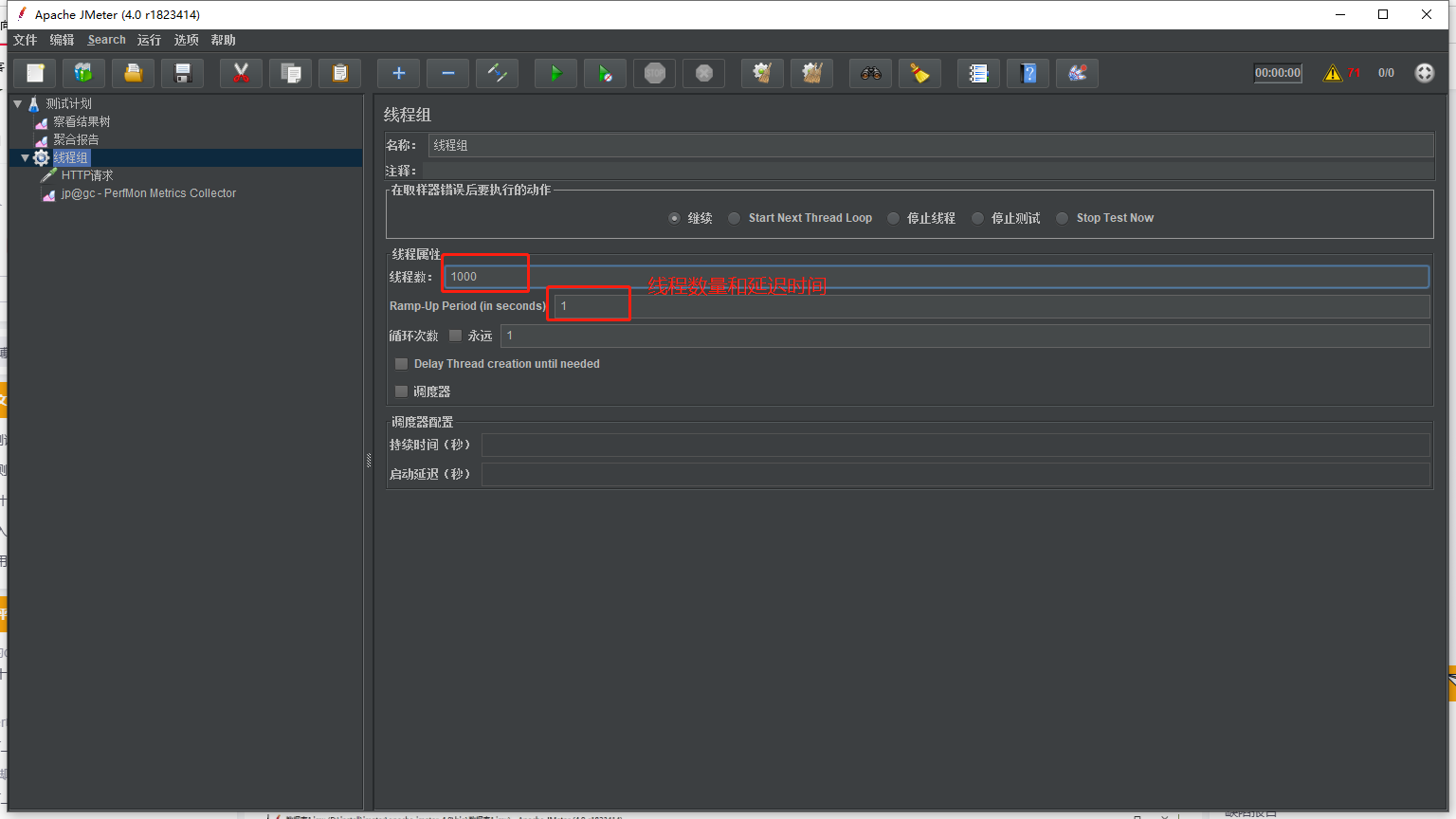This screenshot has width=1456, height=819.
Task: Click the Expand All plus icon
Action: pyautogui.click(x=398, y=73)
